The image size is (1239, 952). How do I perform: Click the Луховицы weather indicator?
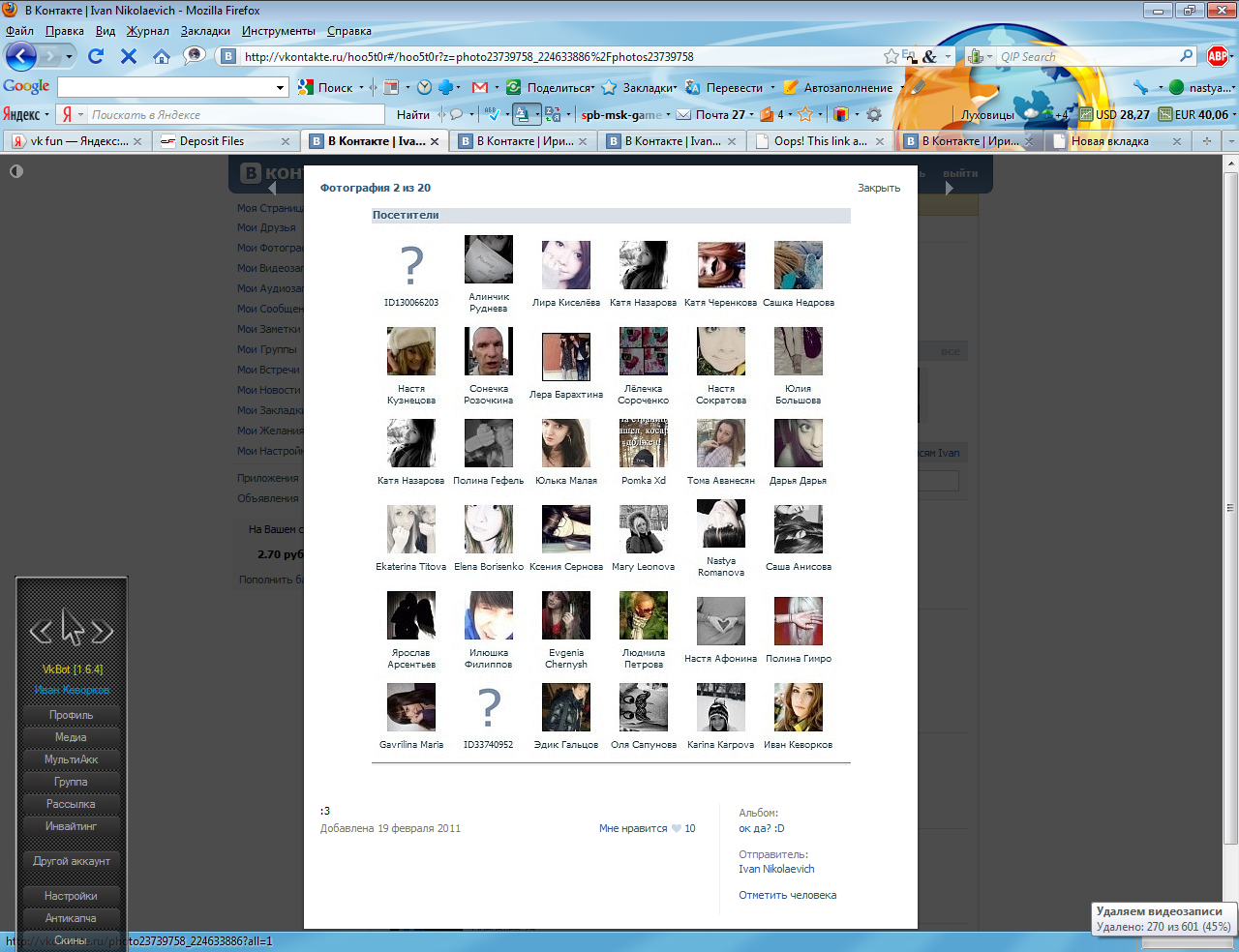[x=987, y=114]
